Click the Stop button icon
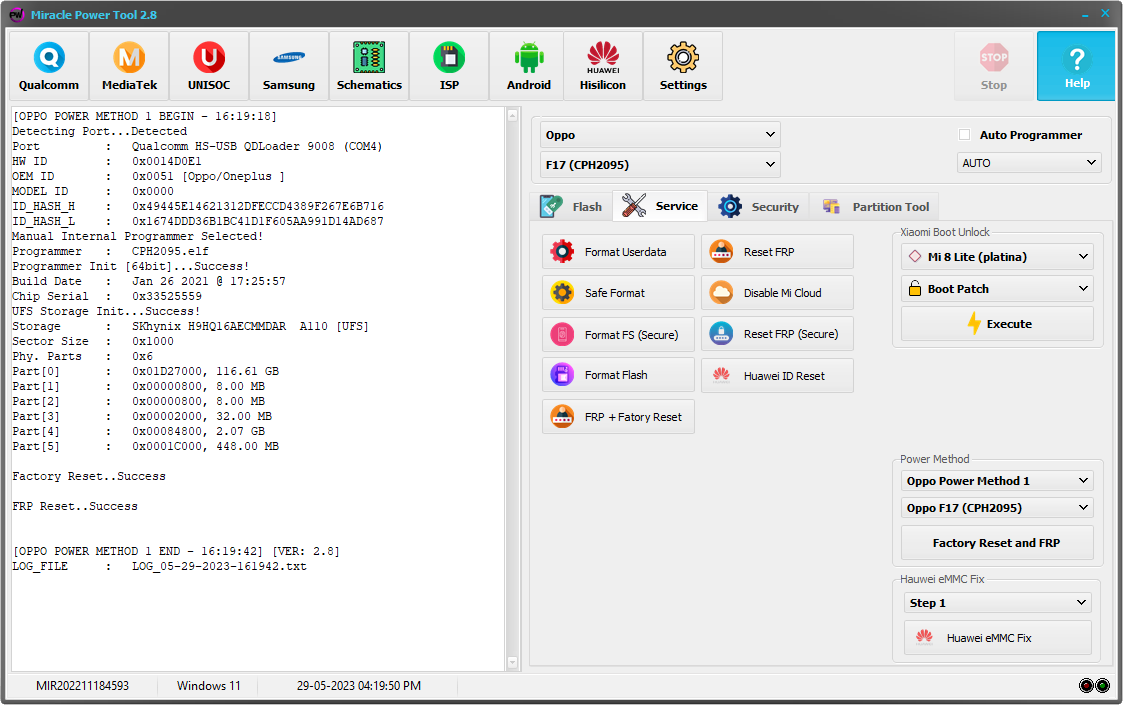Screen dimensions: 1123x705 click(994, 58)
